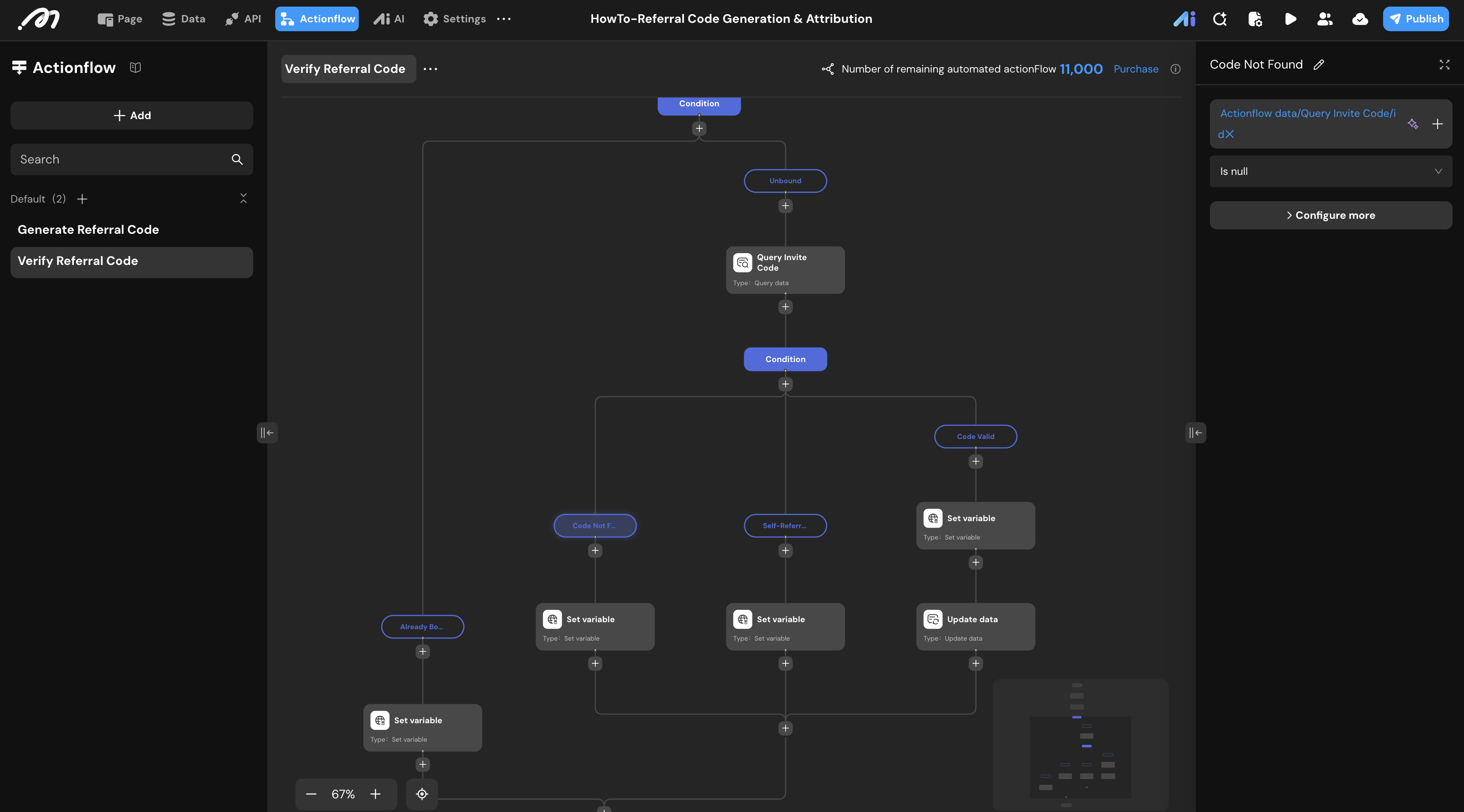Click the cloud save icon
Viewport: 1464px width, 812px height.
click(1360, 19)
